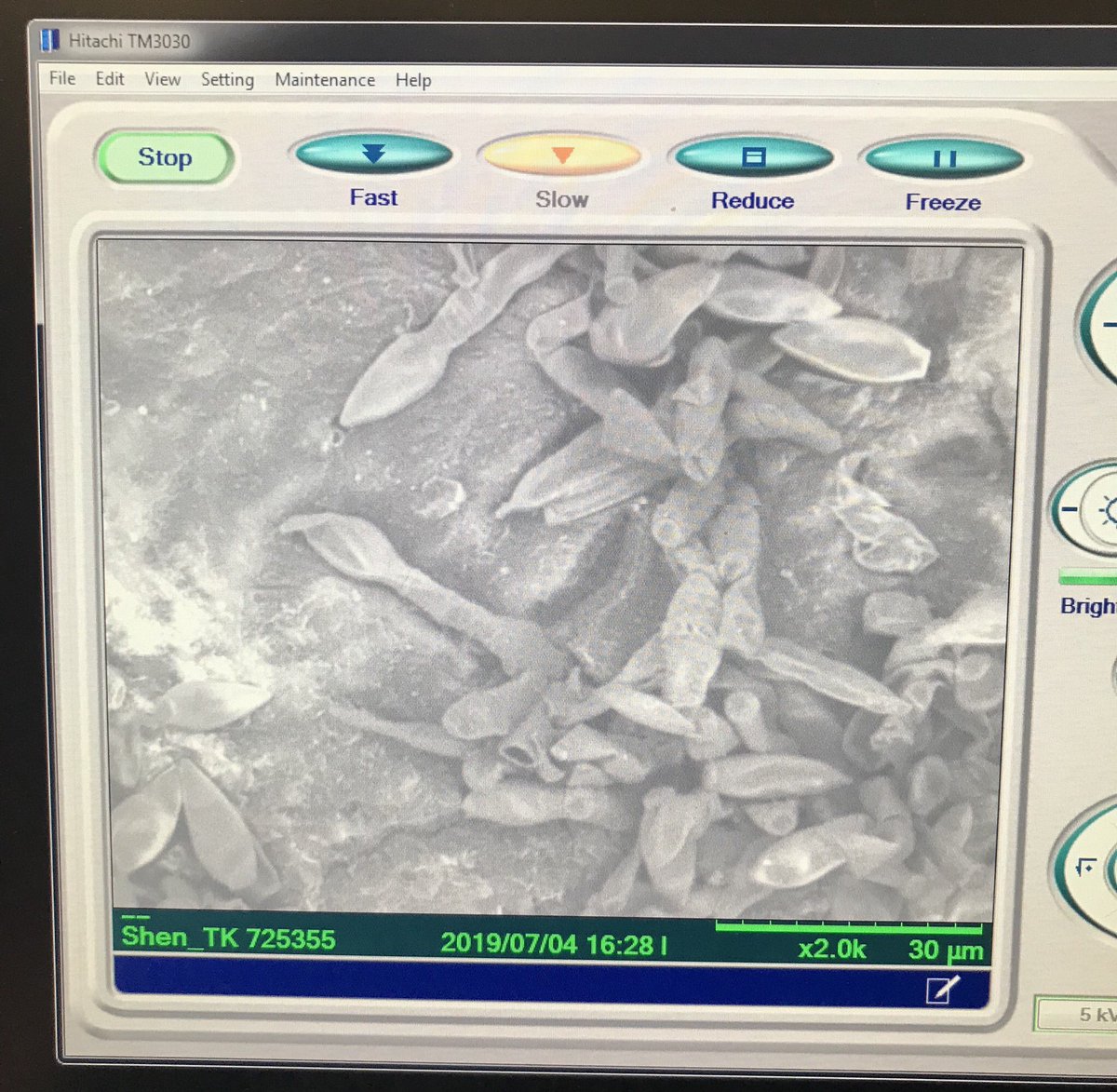
Task: Click the Reduce image size button
Action: [x=753, y=157]
